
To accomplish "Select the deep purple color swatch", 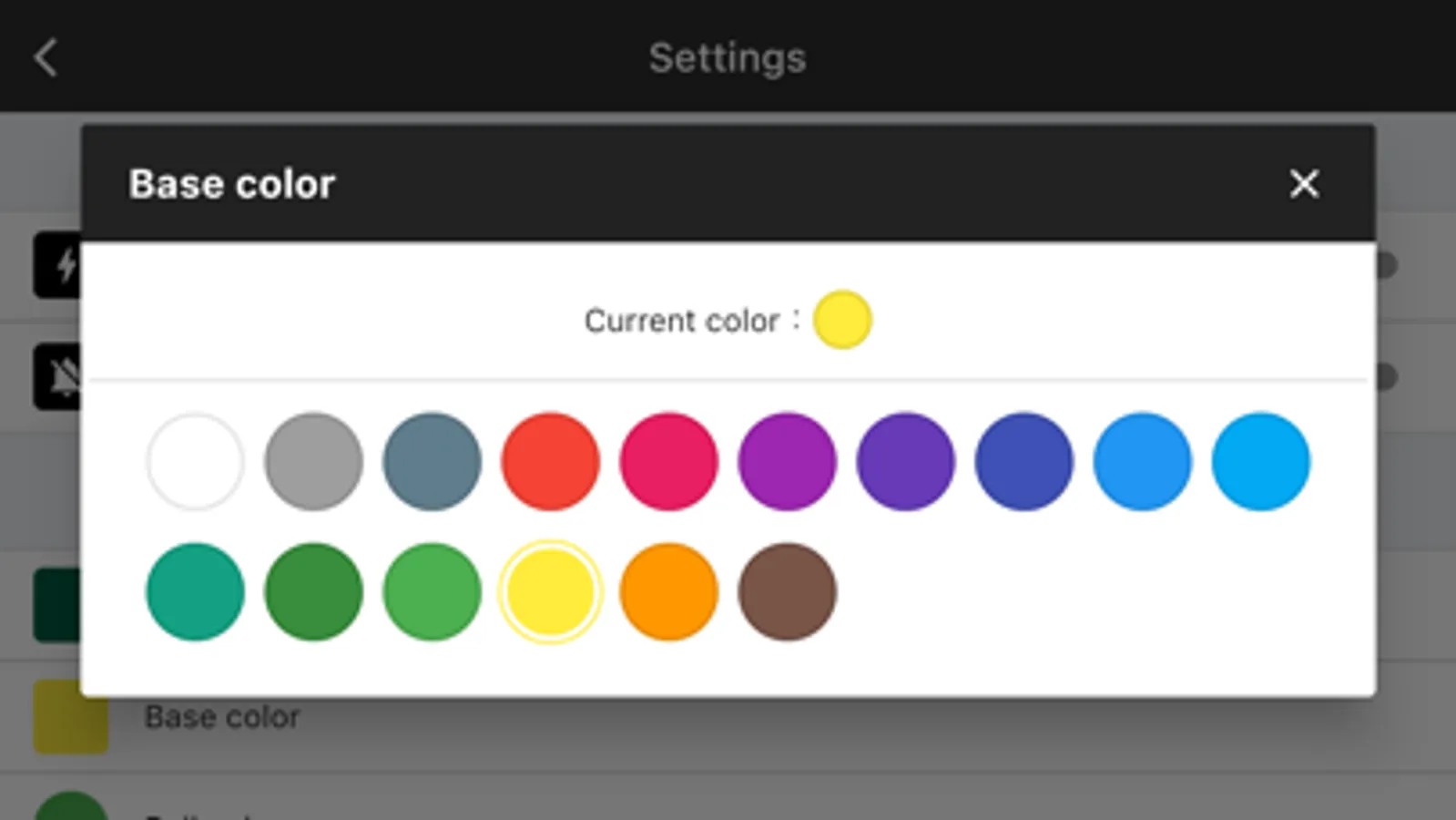I will pos(905,462).
